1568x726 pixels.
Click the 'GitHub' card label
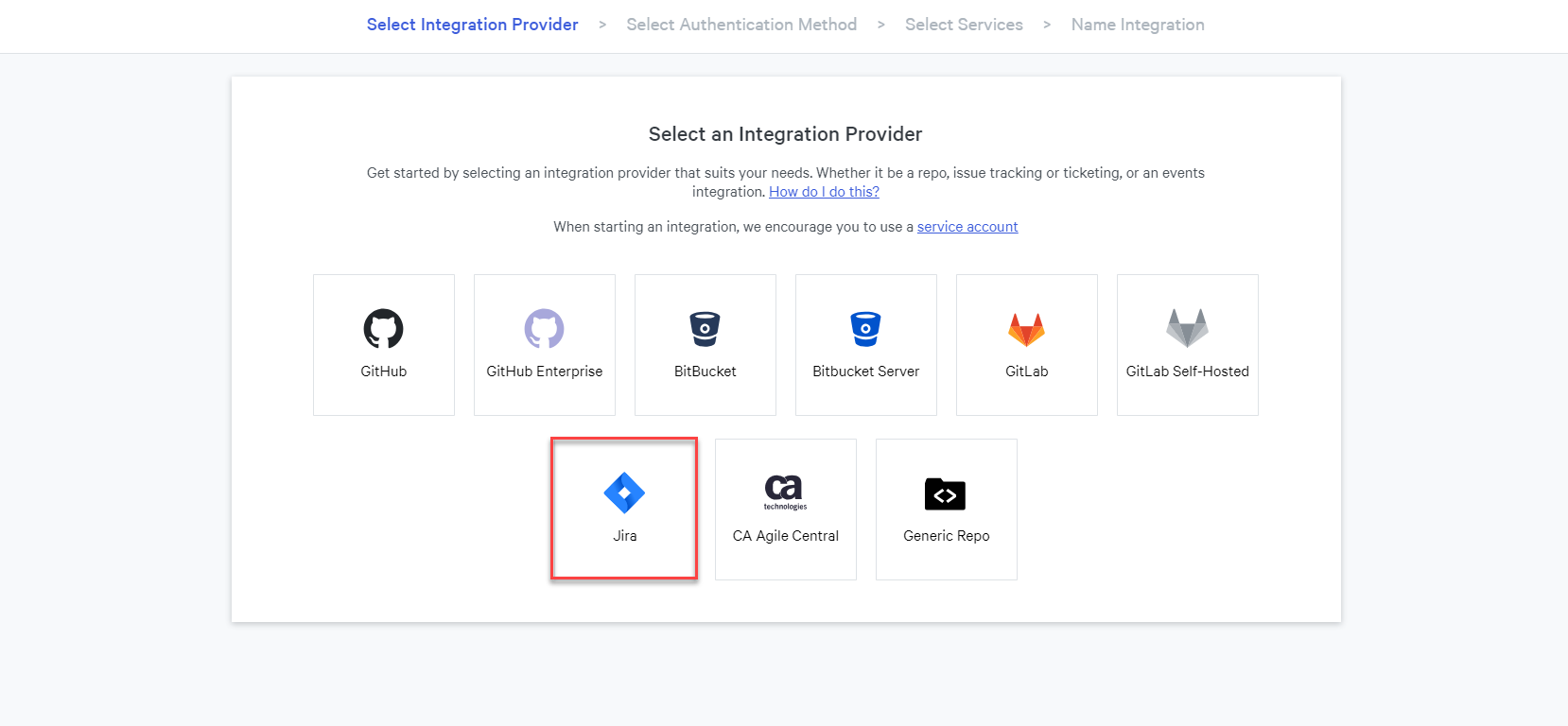(x=384, y=372)
